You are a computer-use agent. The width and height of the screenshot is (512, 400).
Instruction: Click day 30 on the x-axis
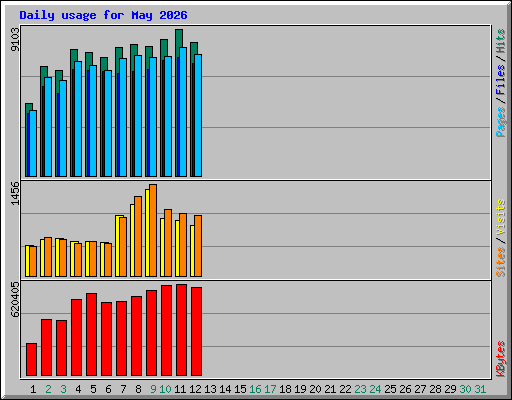coord(465,389)
